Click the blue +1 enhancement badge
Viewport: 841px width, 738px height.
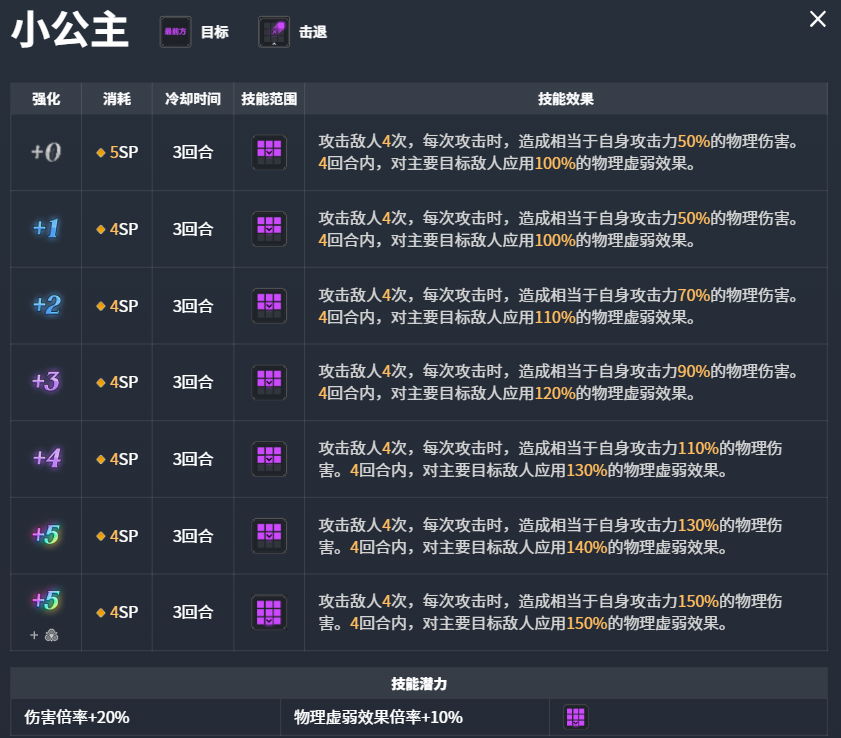46,228
